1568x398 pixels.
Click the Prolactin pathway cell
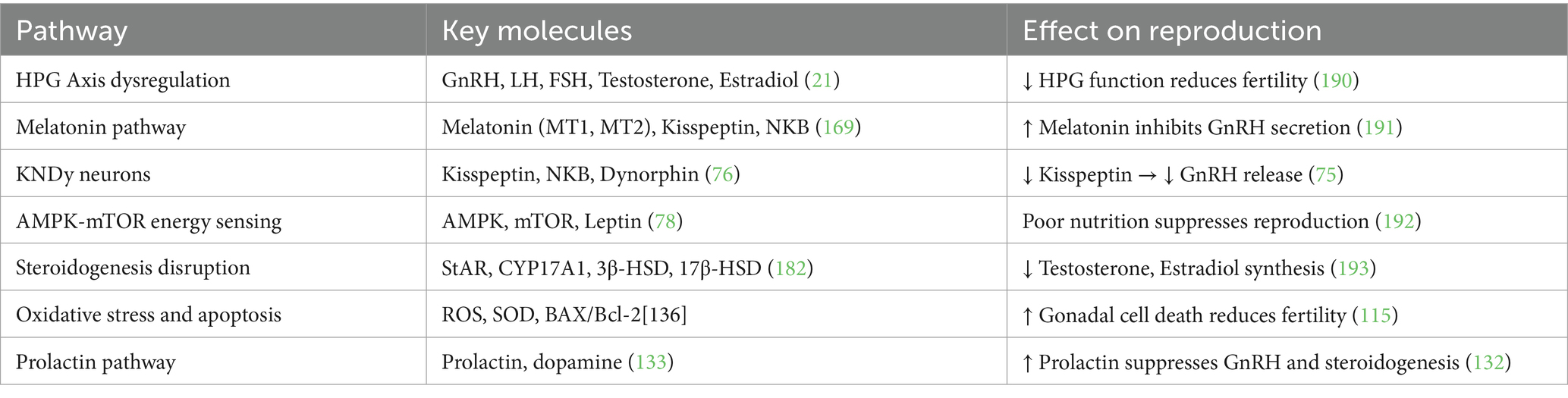tap(96, 362)
